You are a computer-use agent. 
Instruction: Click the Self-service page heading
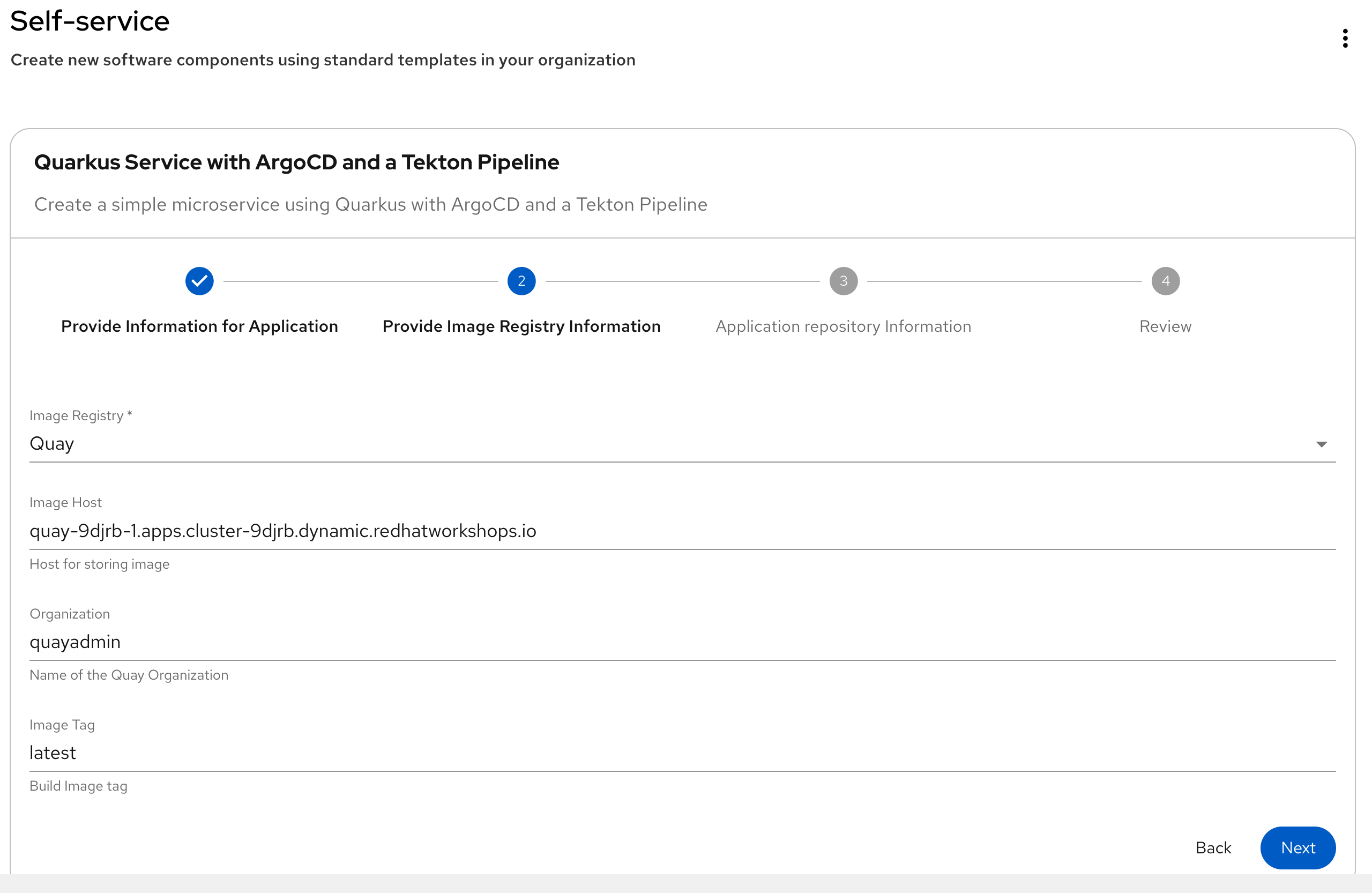click(x=90, y=21)
